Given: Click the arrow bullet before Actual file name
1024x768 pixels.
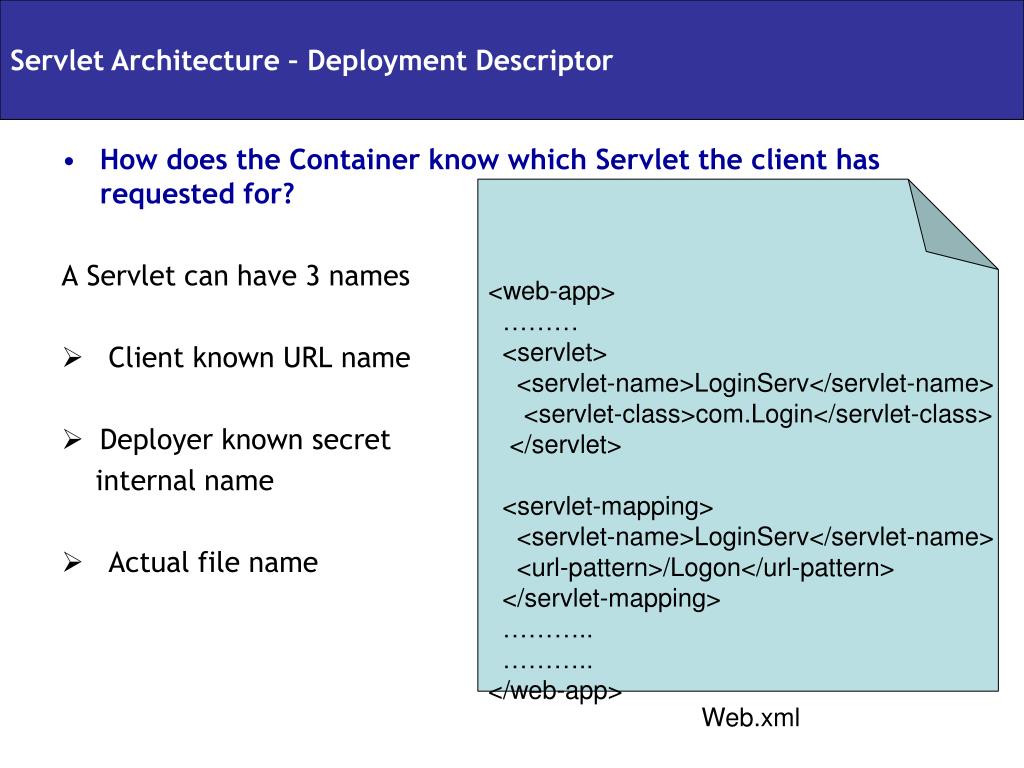Looking at the screenshot, I should (x=72, y=562).
